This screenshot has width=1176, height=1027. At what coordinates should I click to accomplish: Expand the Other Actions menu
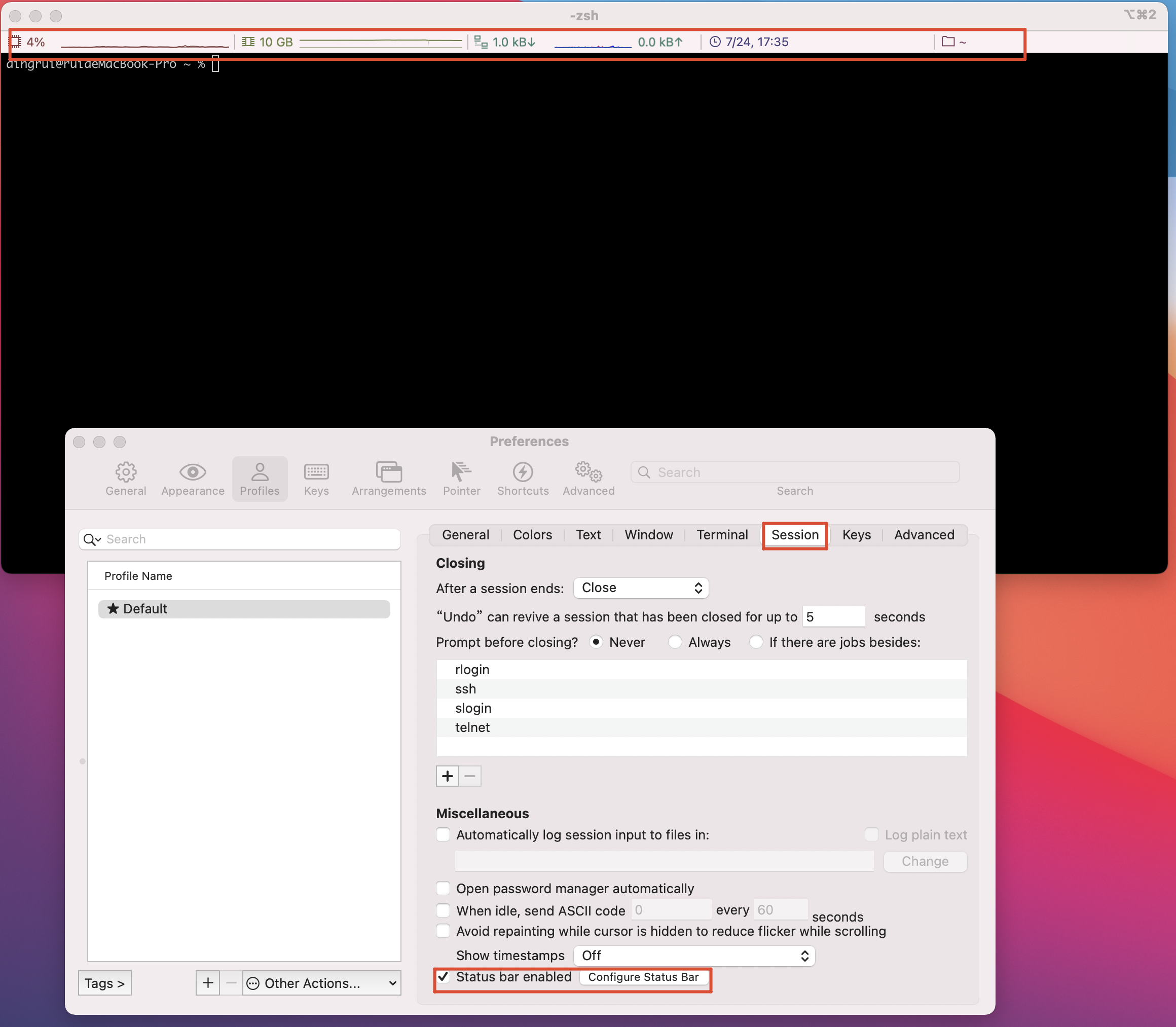[x=321, y=983]
